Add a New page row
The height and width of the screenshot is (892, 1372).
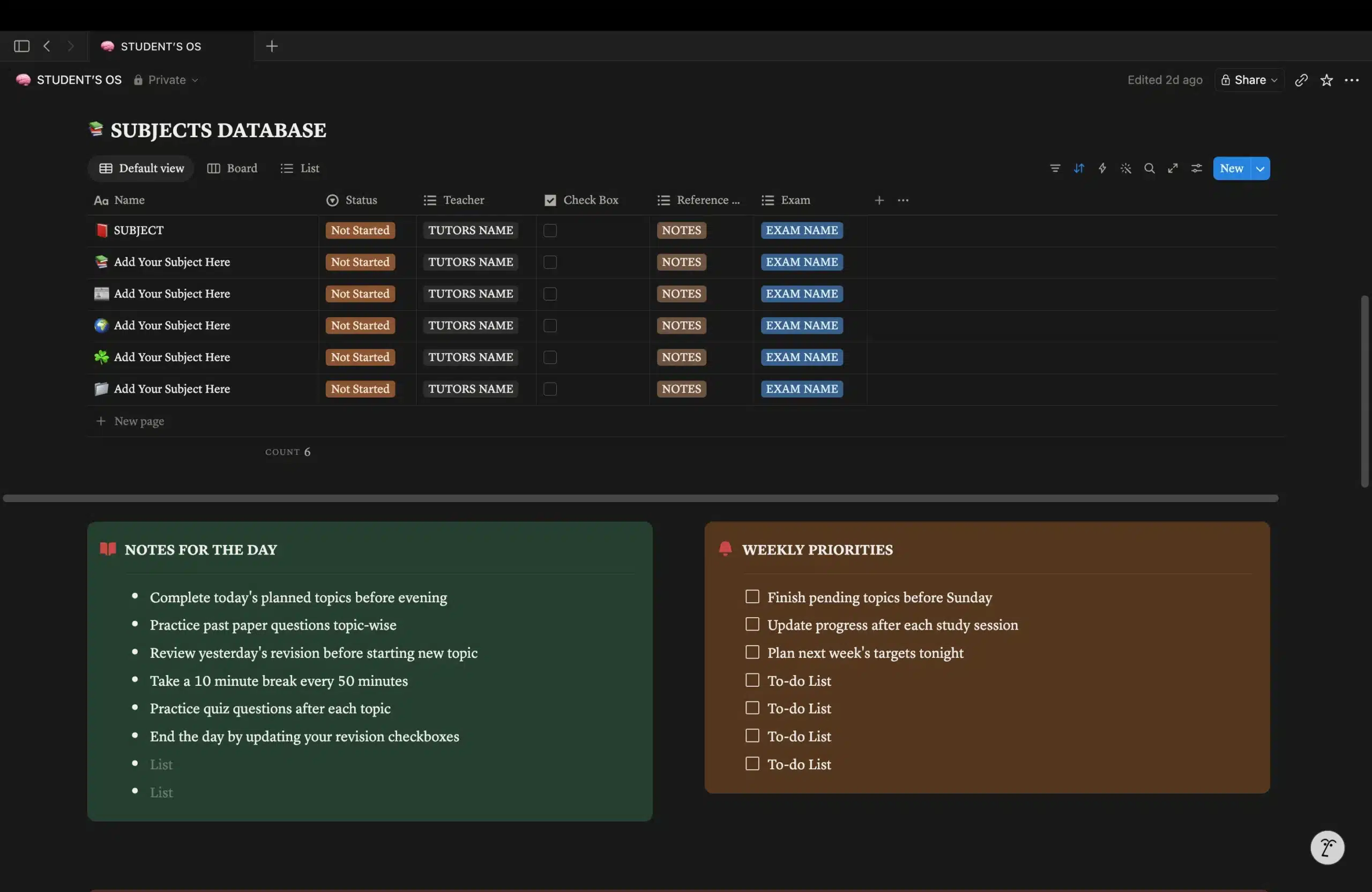130,421
